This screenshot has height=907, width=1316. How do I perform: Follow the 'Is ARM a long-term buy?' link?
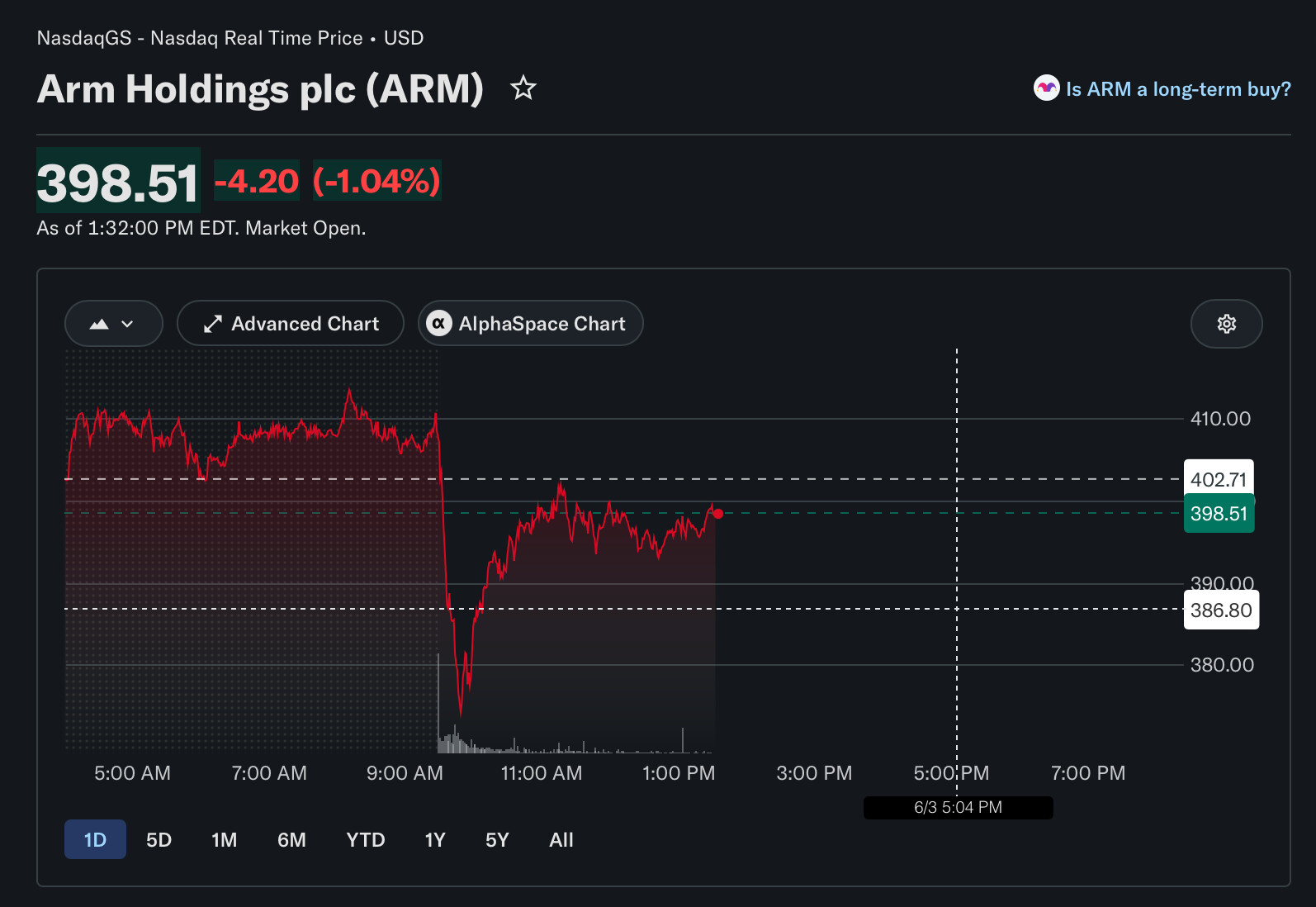click(x=1178, y=89)
